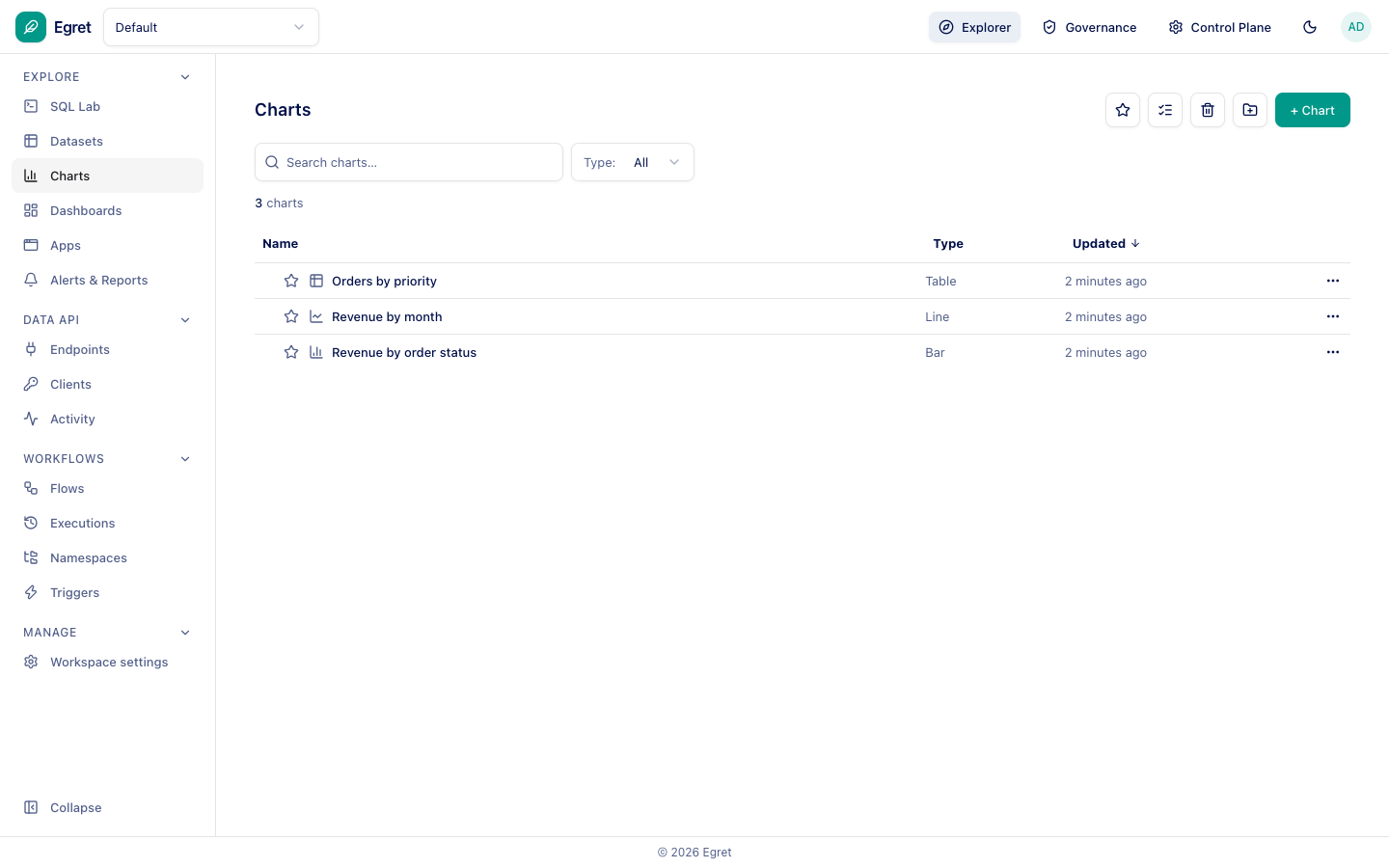Favorite the Orders by priority chart
The image size is (1389, 868).
(x=291, y=281)
